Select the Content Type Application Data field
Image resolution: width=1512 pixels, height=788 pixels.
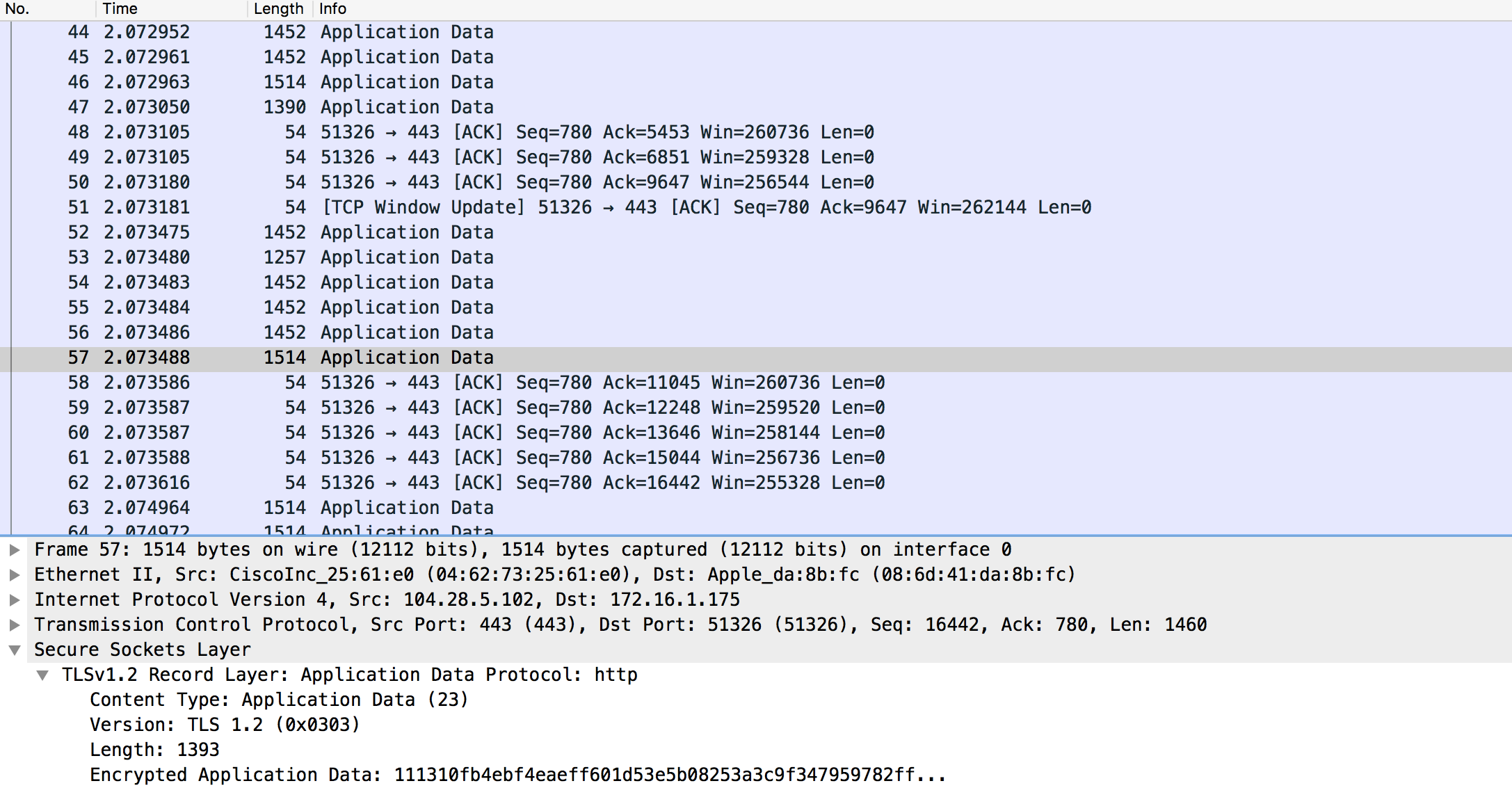[x=279, y=700]
